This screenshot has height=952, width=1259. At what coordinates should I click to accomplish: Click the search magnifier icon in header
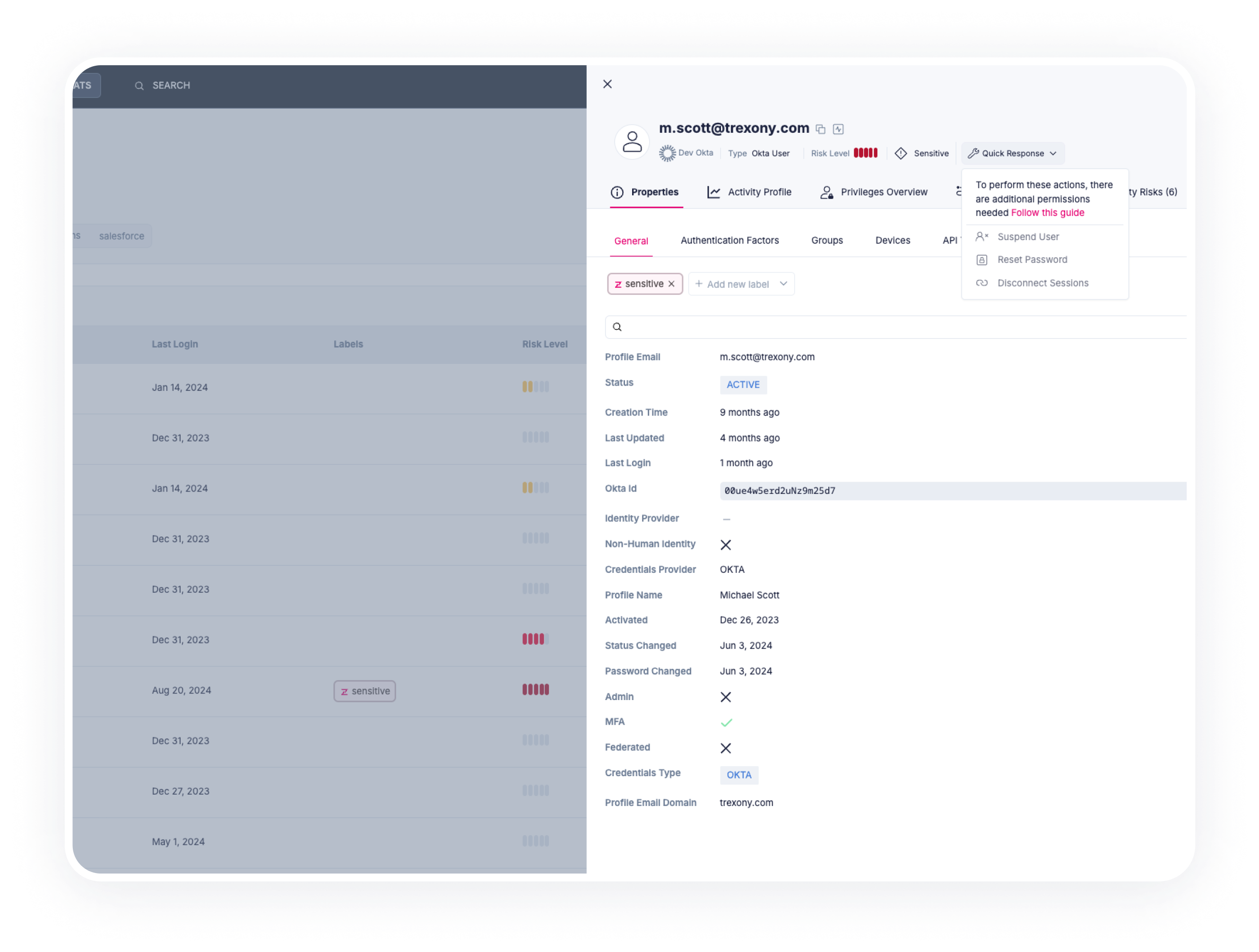[x=139, y=86]
